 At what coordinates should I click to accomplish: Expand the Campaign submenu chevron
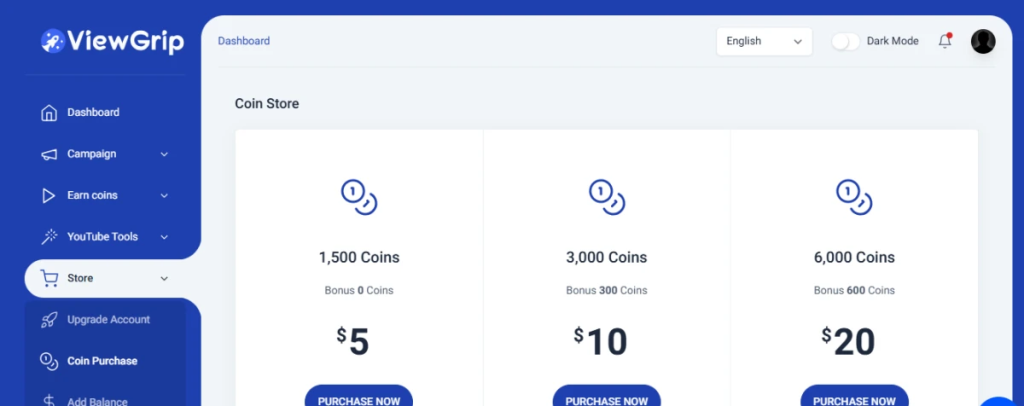164,155
